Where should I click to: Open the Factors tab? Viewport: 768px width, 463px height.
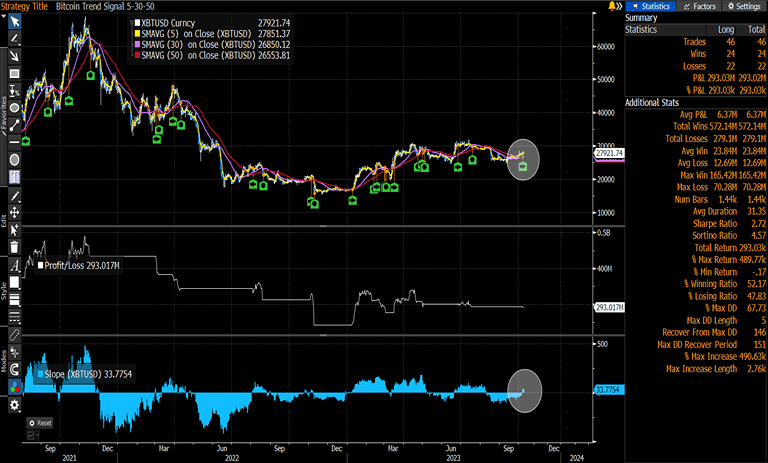tap(700, 6)
